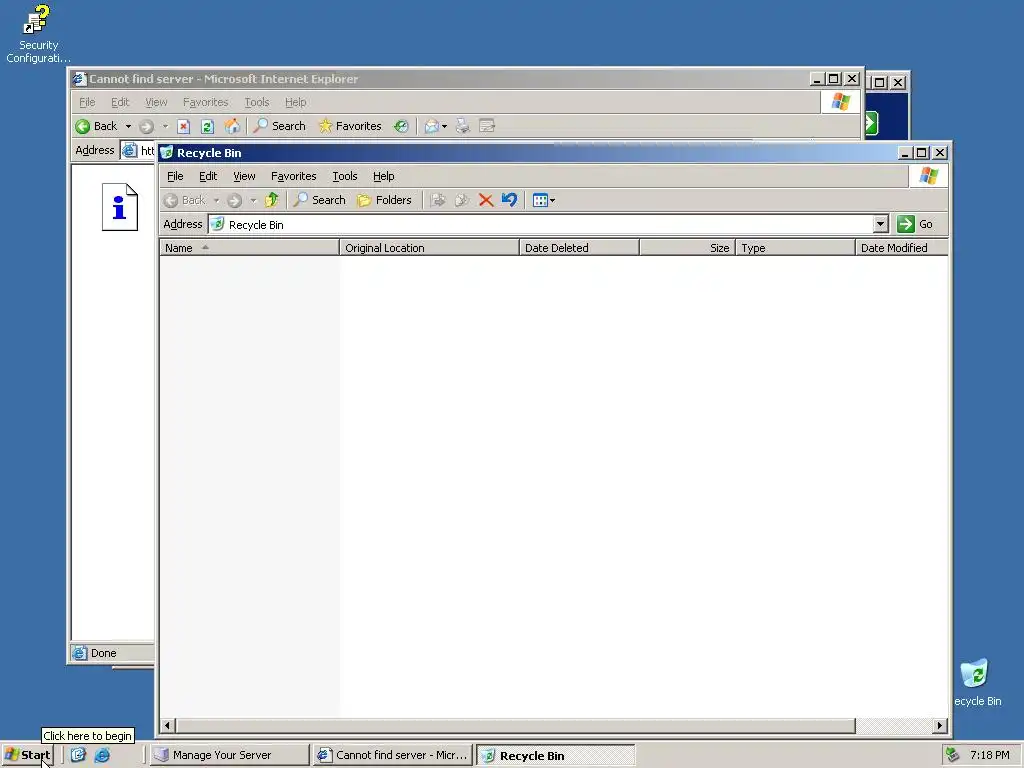The image size is (1024, 768).
Task: Click History icon in Internet Explorer toolbar
Action: [401, 126]
